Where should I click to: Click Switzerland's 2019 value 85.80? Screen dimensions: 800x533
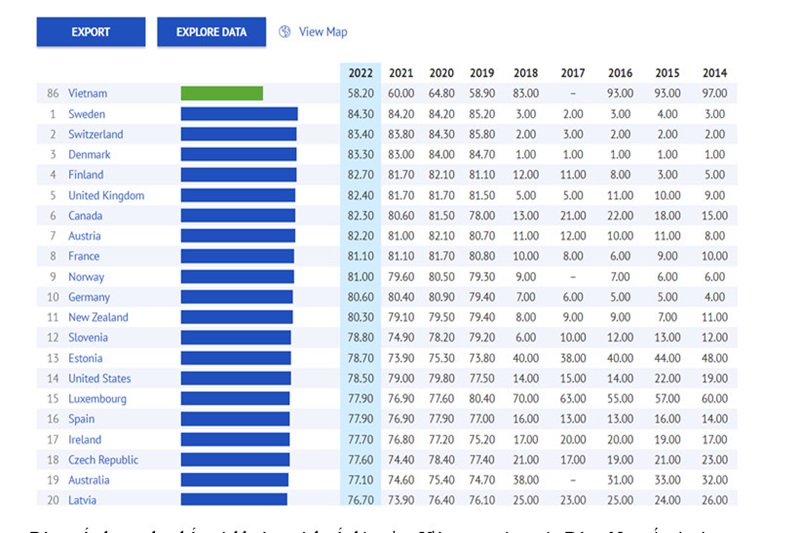[x=482, y=134]
